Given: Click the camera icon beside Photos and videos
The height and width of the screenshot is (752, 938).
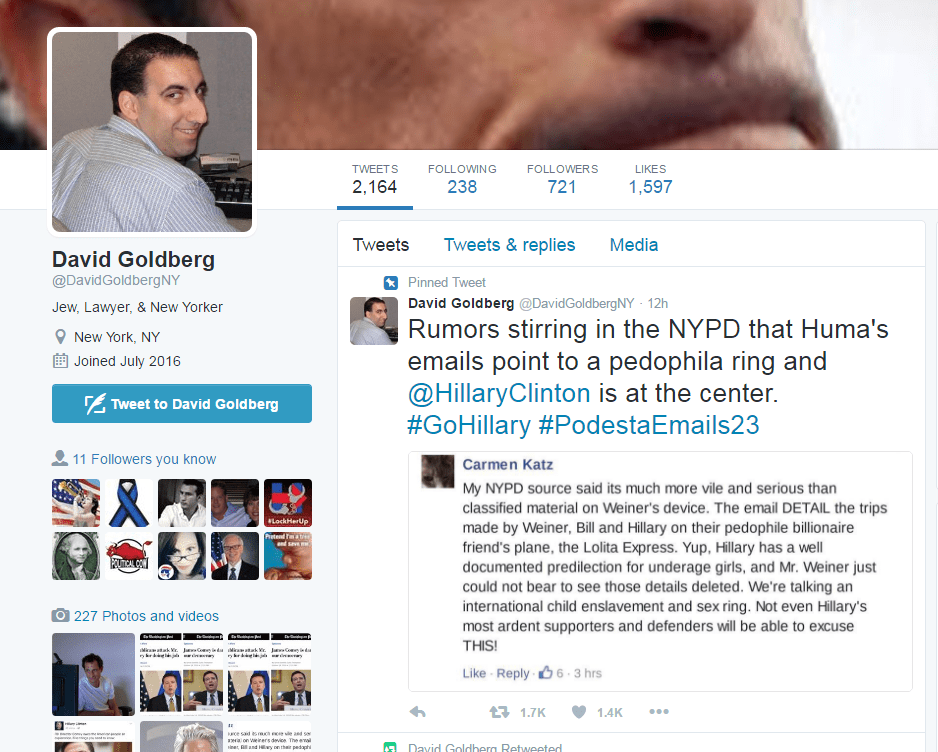Looking at the screenshot, I should click(60, 616).
